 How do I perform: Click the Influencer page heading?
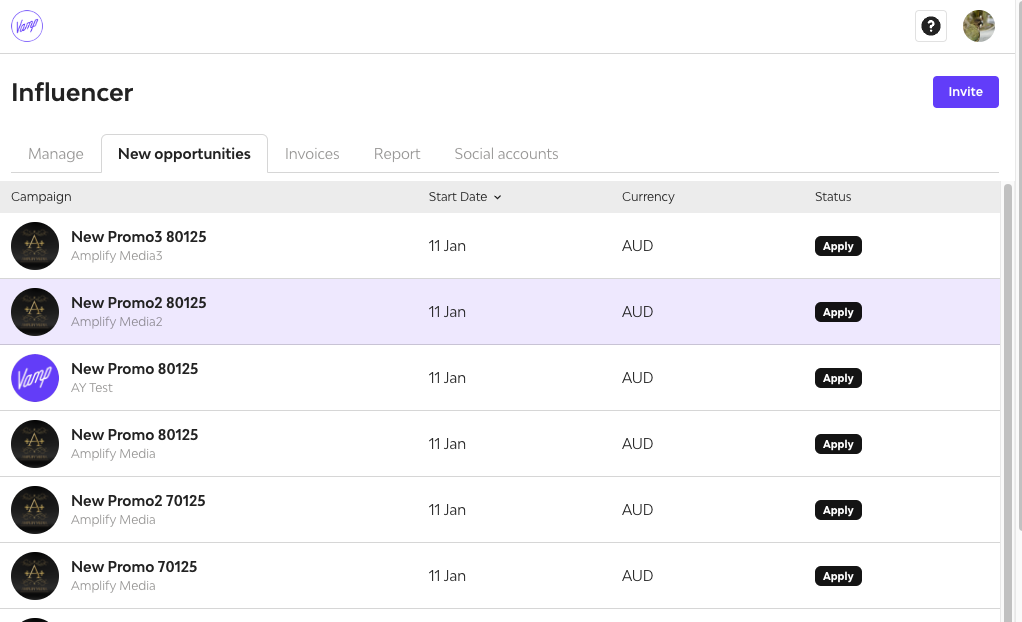pyautogui.click(x=72, y=93)
